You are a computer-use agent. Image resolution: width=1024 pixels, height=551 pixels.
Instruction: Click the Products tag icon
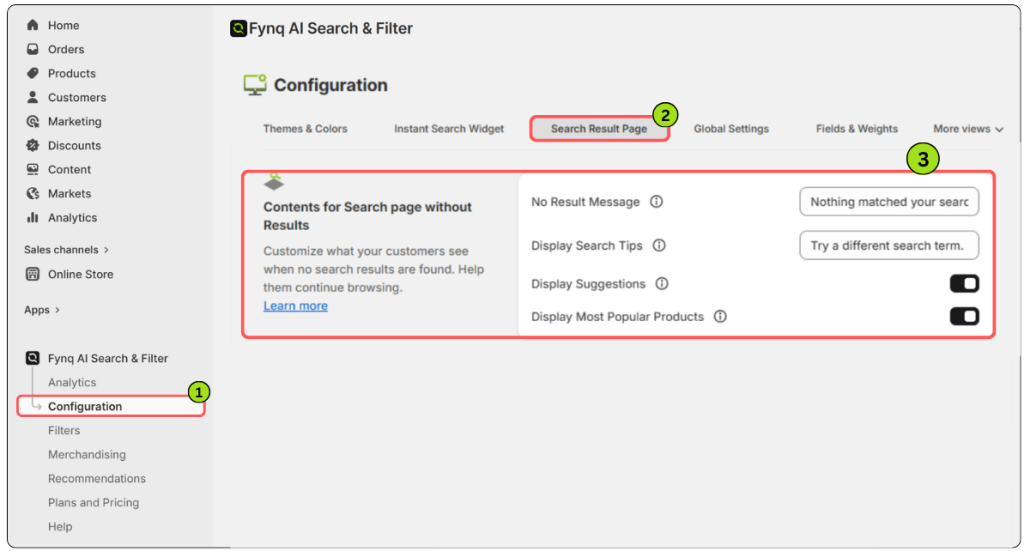[x=32, y=73]
